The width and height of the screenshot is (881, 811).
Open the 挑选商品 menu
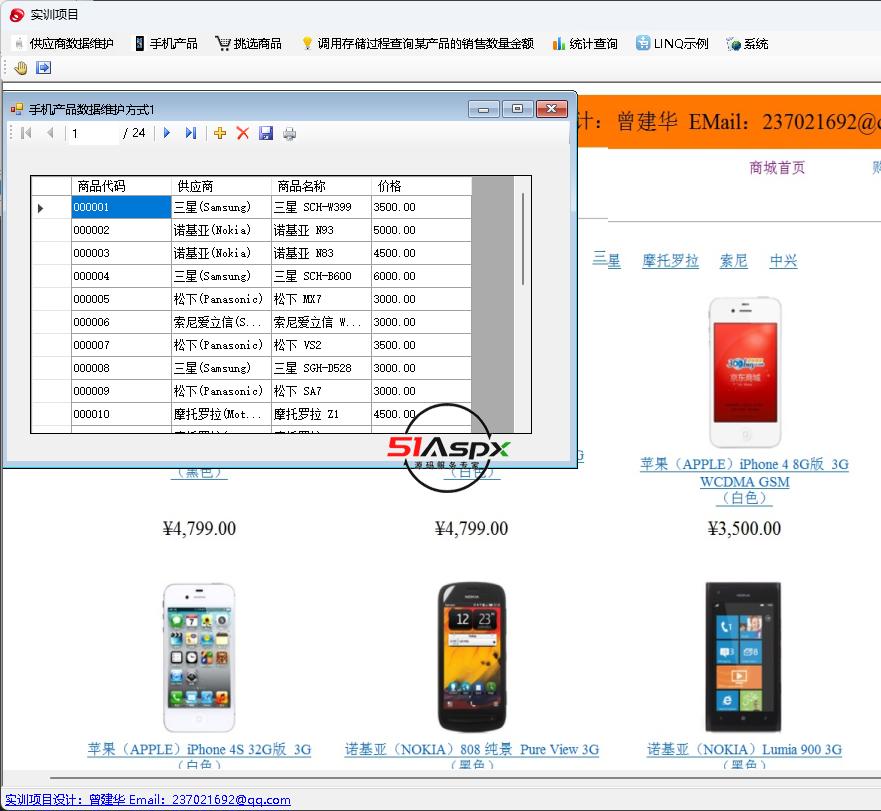tap(249, 44)
